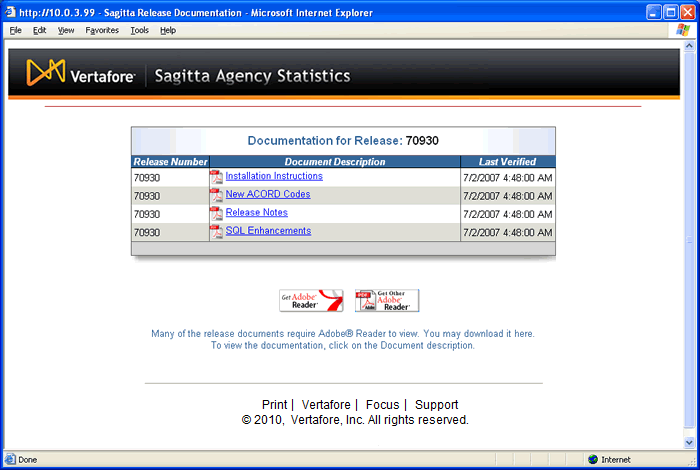Click the IE page icon in title bar
This screenshot has height=470, width=700.
point(10,12)
